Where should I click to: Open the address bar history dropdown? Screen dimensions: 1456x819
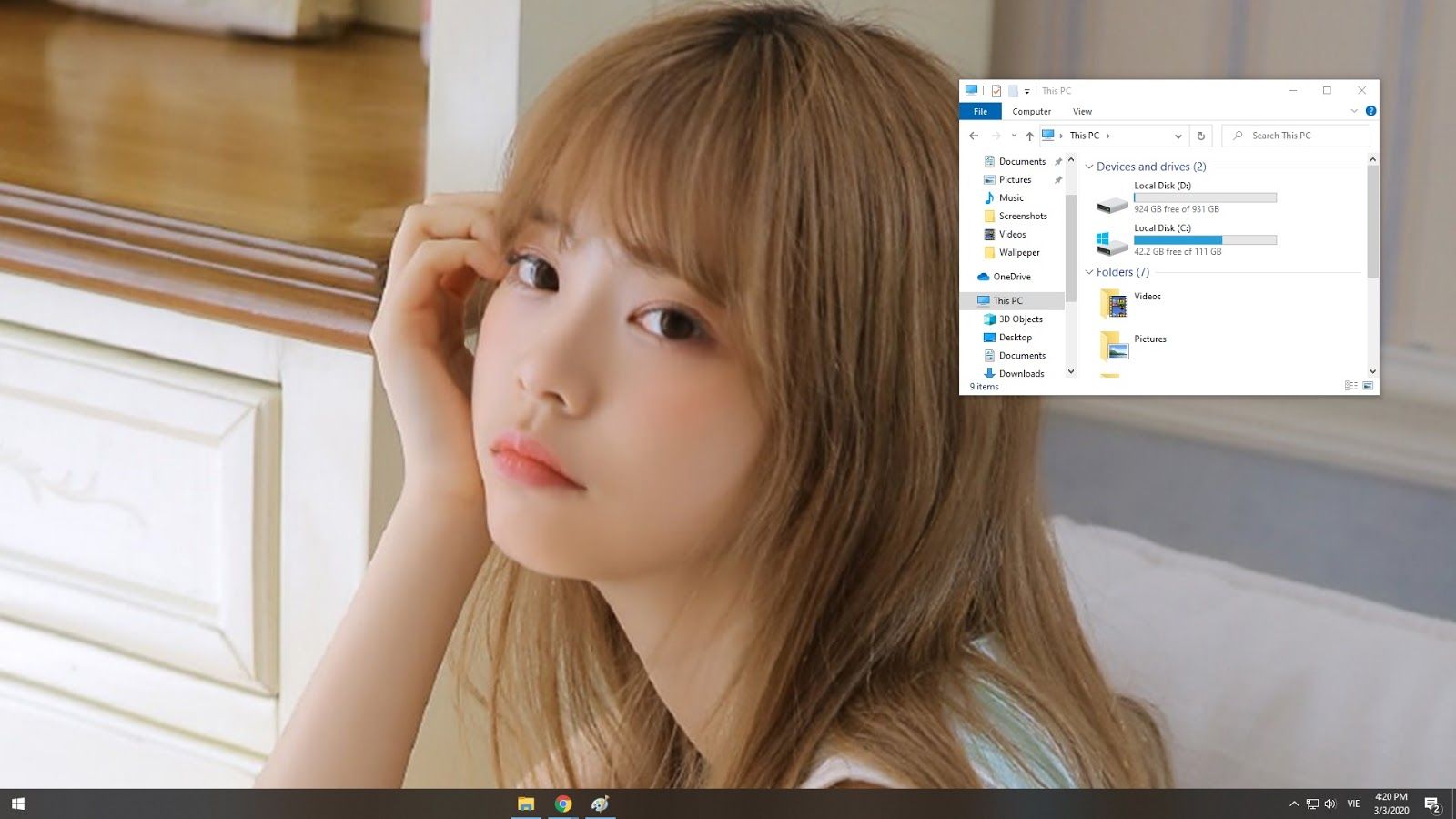(x=1178, y=136)
